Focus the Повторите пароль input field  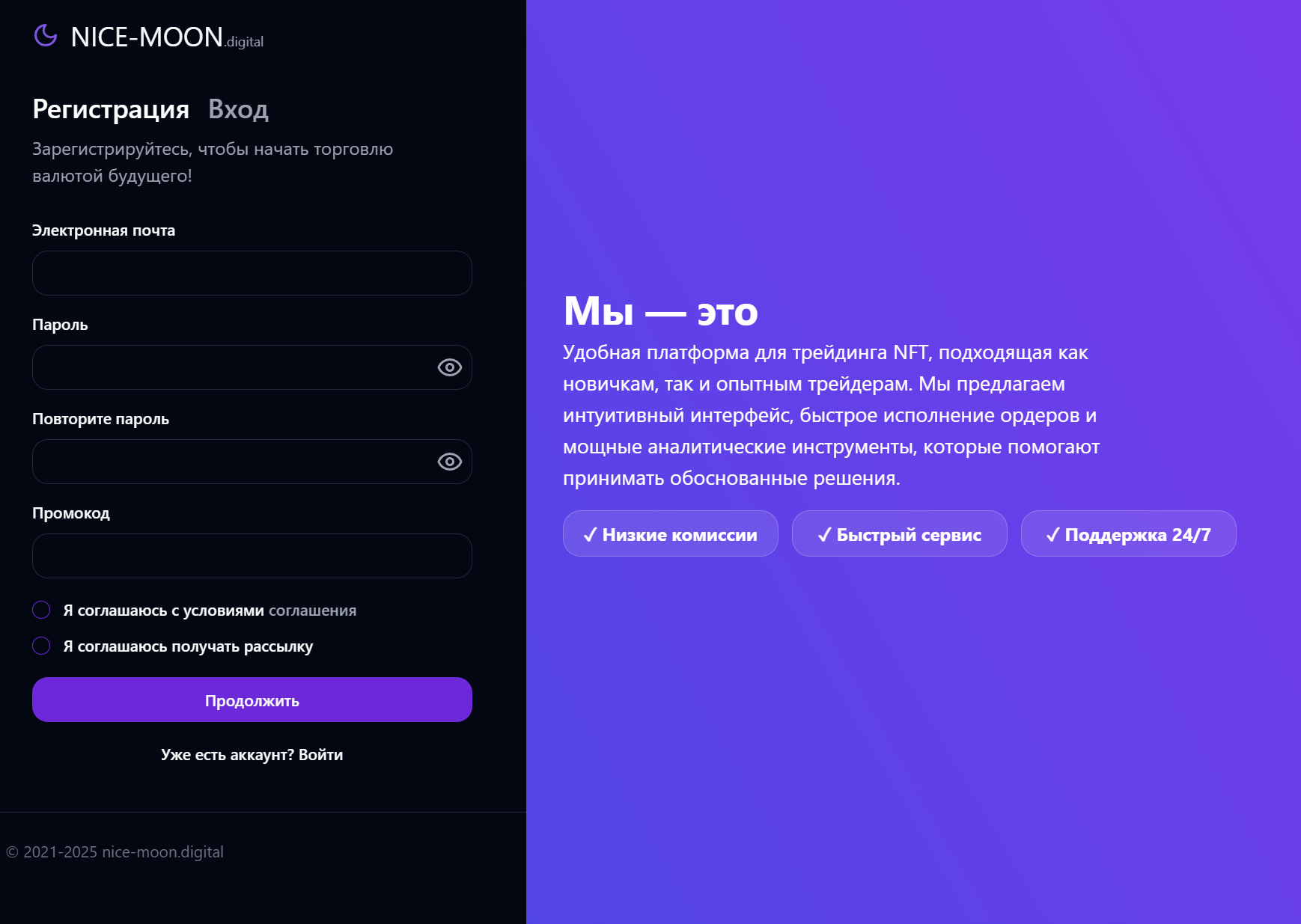(x=232, y=462)
